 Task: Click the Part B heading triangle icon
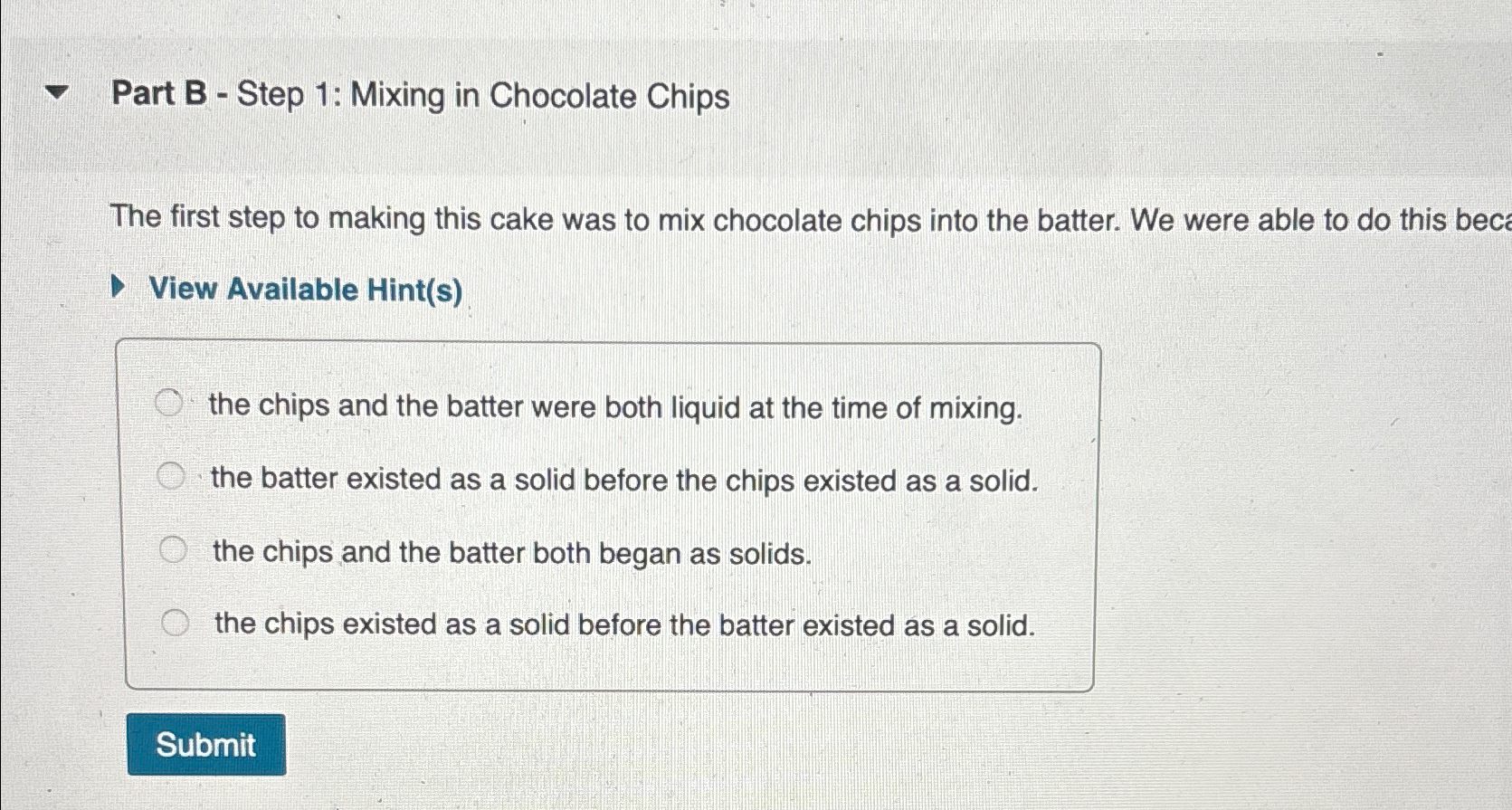coord(56,91)
